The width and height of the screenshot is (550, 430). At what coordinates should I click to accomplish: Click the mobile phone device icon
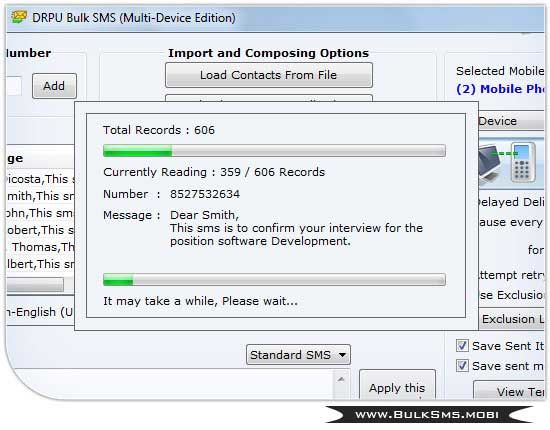[x=523, y=162]
